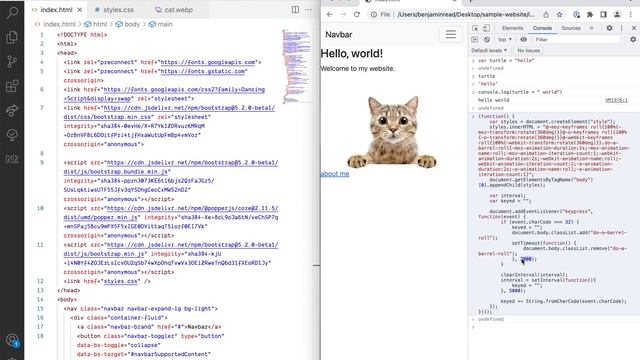Image resolution: width=640 pixels, height=360 pixels.
Task: Click the fonts.googleapis.com URL on line 4
Action: [208, 62]
